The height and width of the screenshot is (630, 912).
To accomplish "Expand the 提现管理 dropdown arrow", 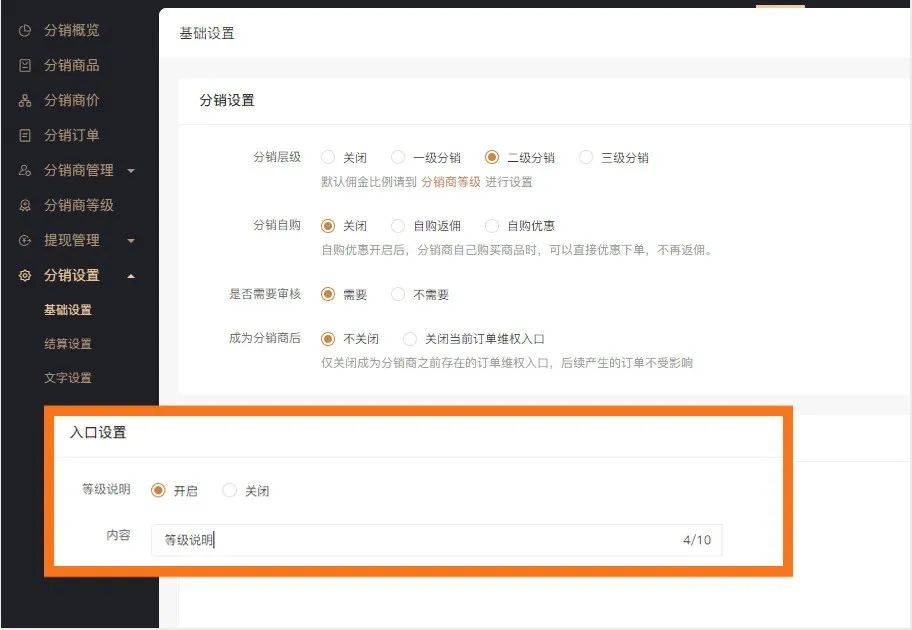I will (131, 241).
